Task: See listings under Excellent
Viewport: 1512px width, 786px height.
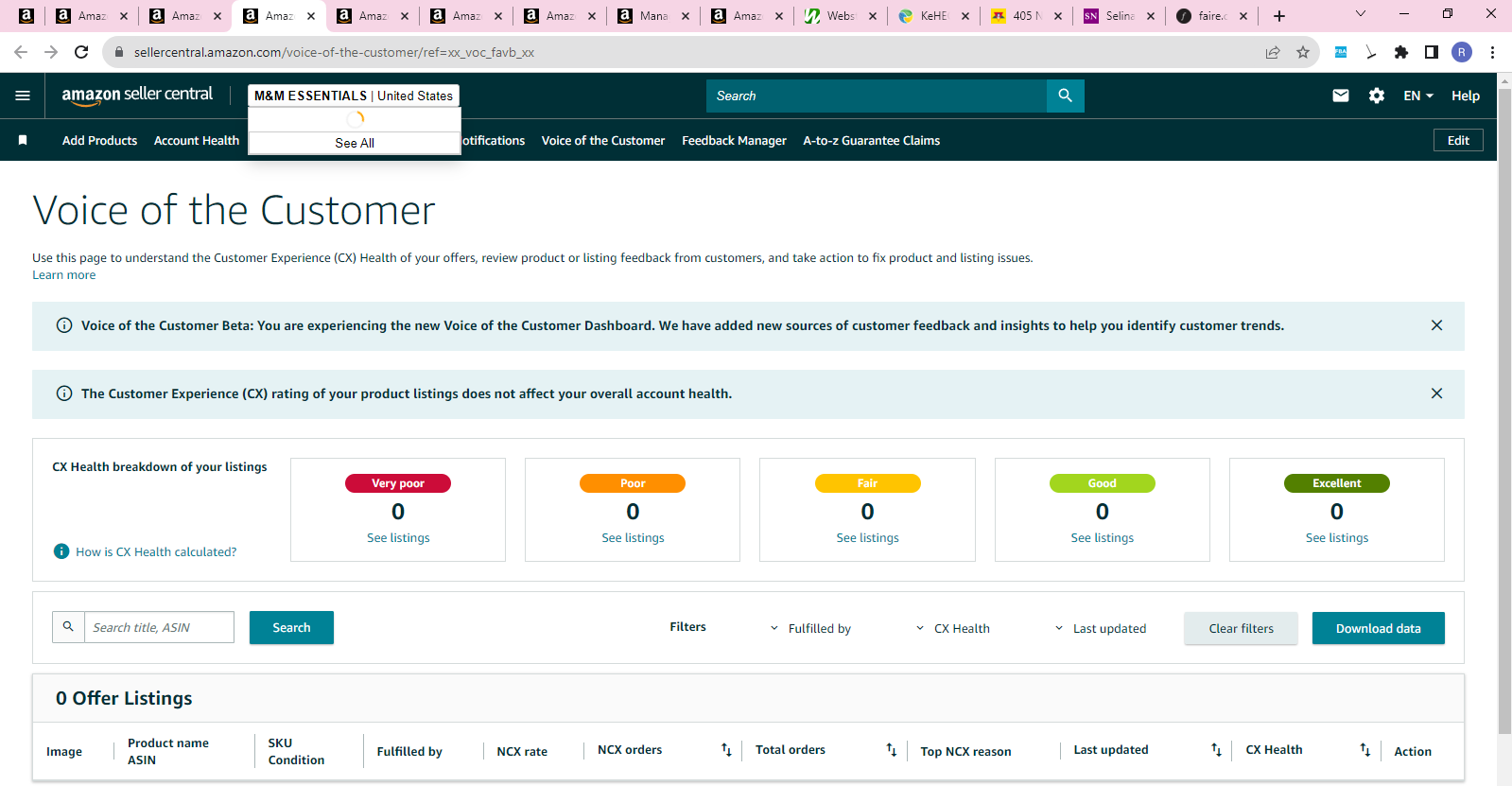Action: pos(1336,537)
